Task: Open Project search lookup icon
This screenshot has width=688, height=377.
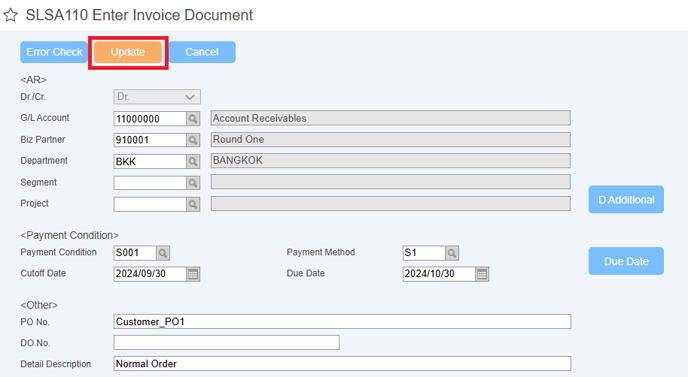Action: 193,204
